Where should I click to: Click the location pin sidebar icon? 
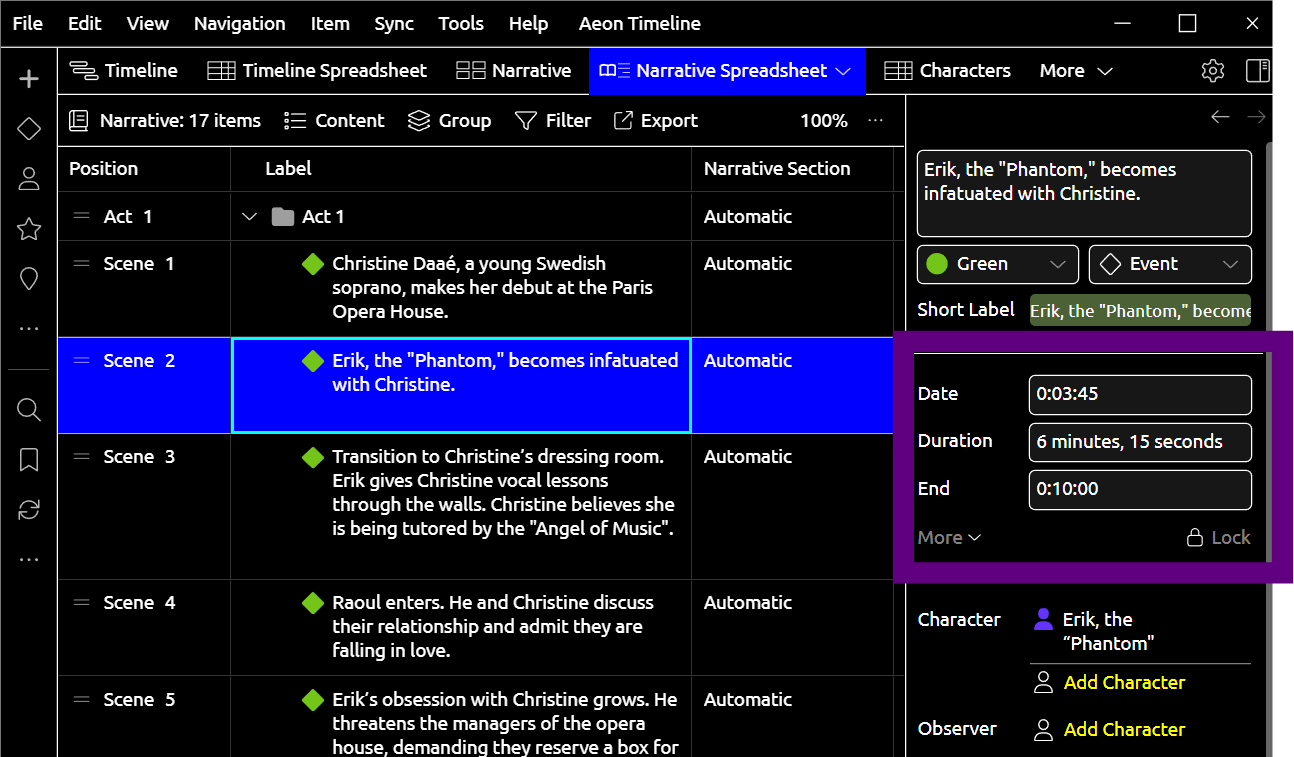point(29,279)
